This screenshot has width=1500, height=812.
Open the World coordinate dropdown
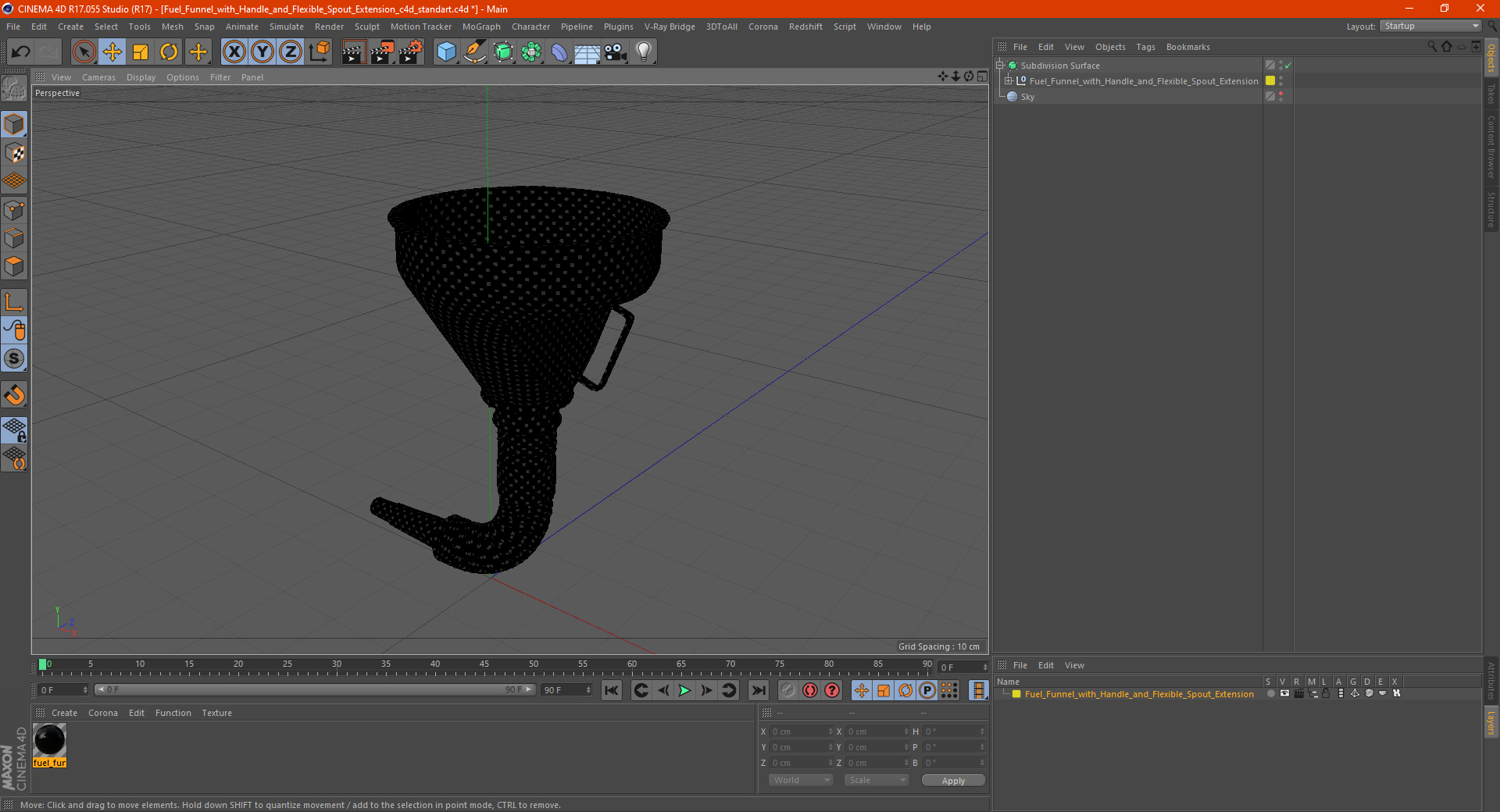[801, 780]
